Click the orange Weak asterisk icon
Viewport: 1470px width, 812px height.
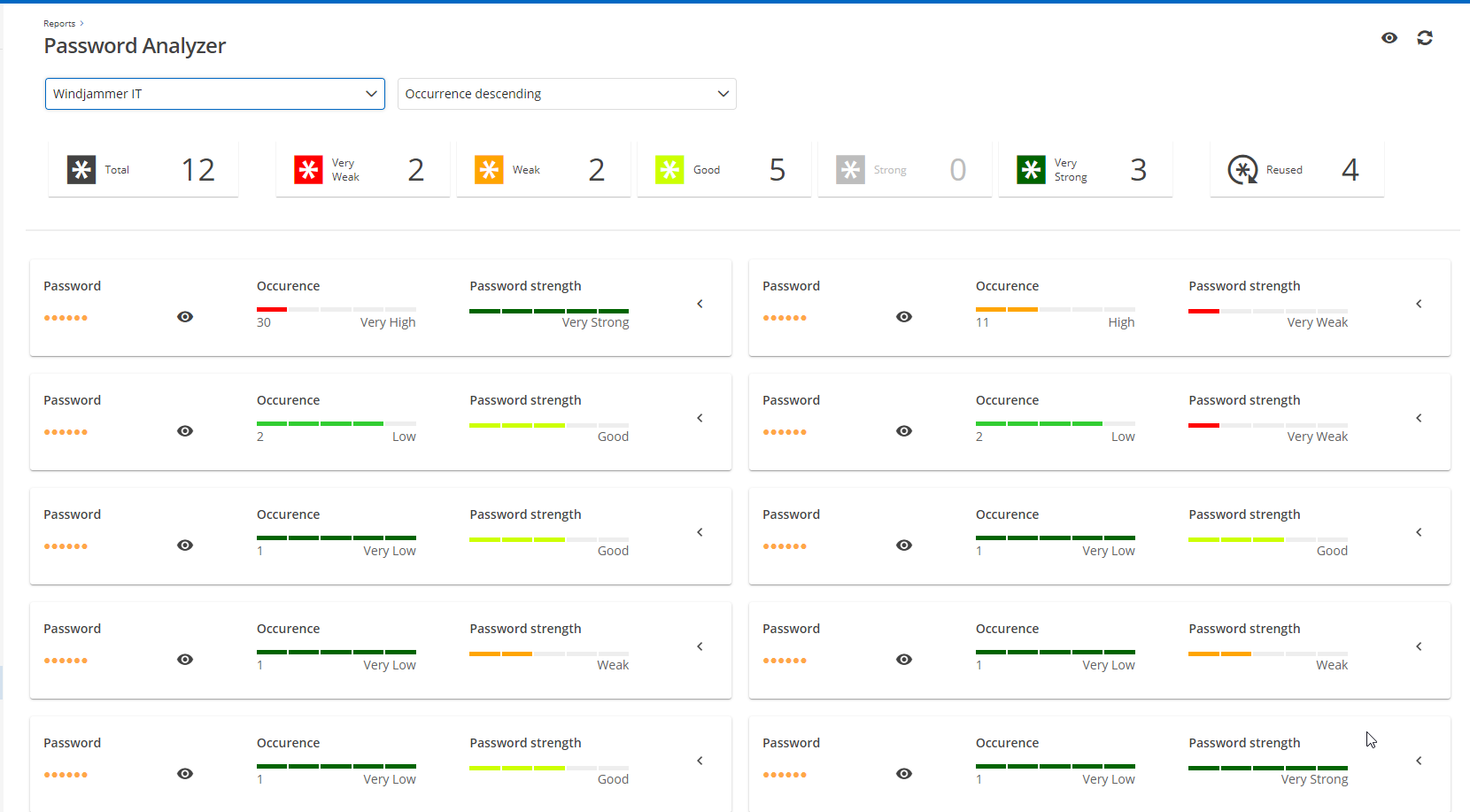(489, 169)
